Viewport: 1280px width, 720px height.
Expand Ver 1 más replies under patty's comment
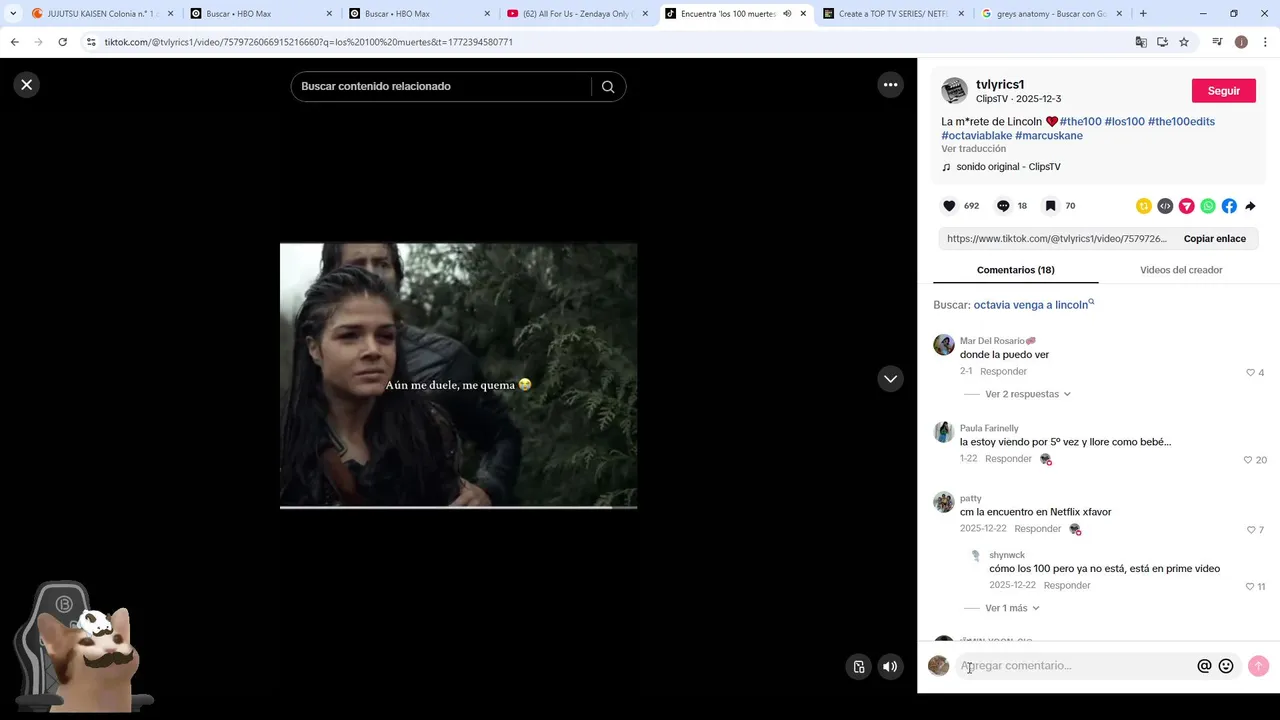tap(1012, 608)
